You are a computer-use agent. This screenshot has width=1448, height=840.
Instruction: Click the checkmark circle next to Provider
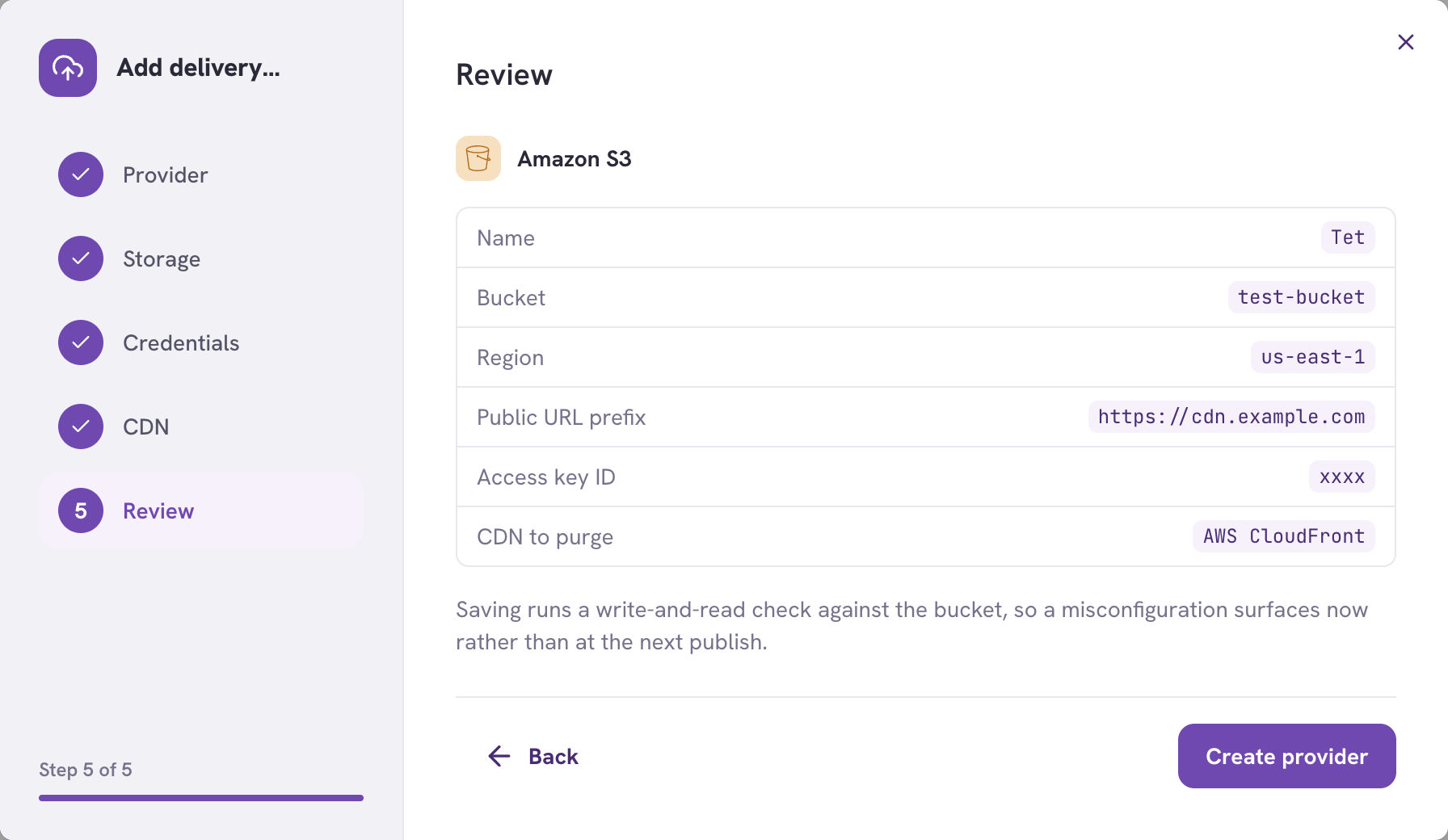[x=81, y=174]
